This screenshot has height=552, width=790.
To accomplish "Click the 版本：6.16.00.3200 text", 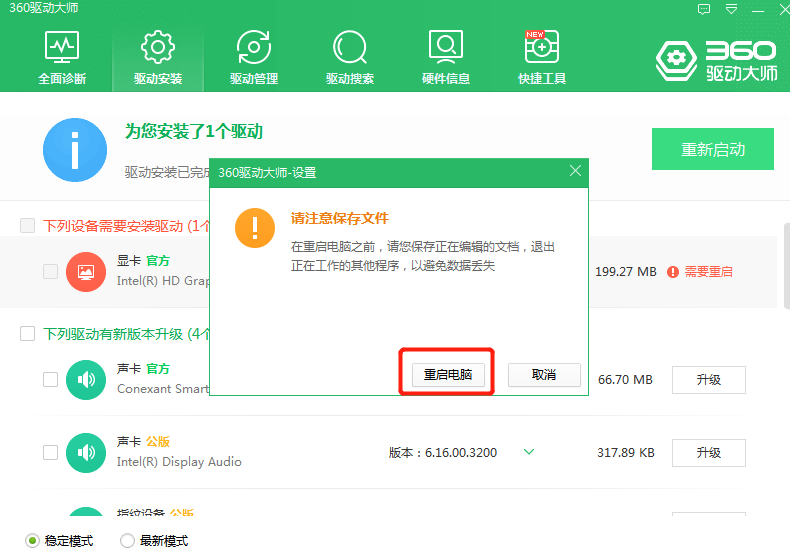I will tap(443, 453).
